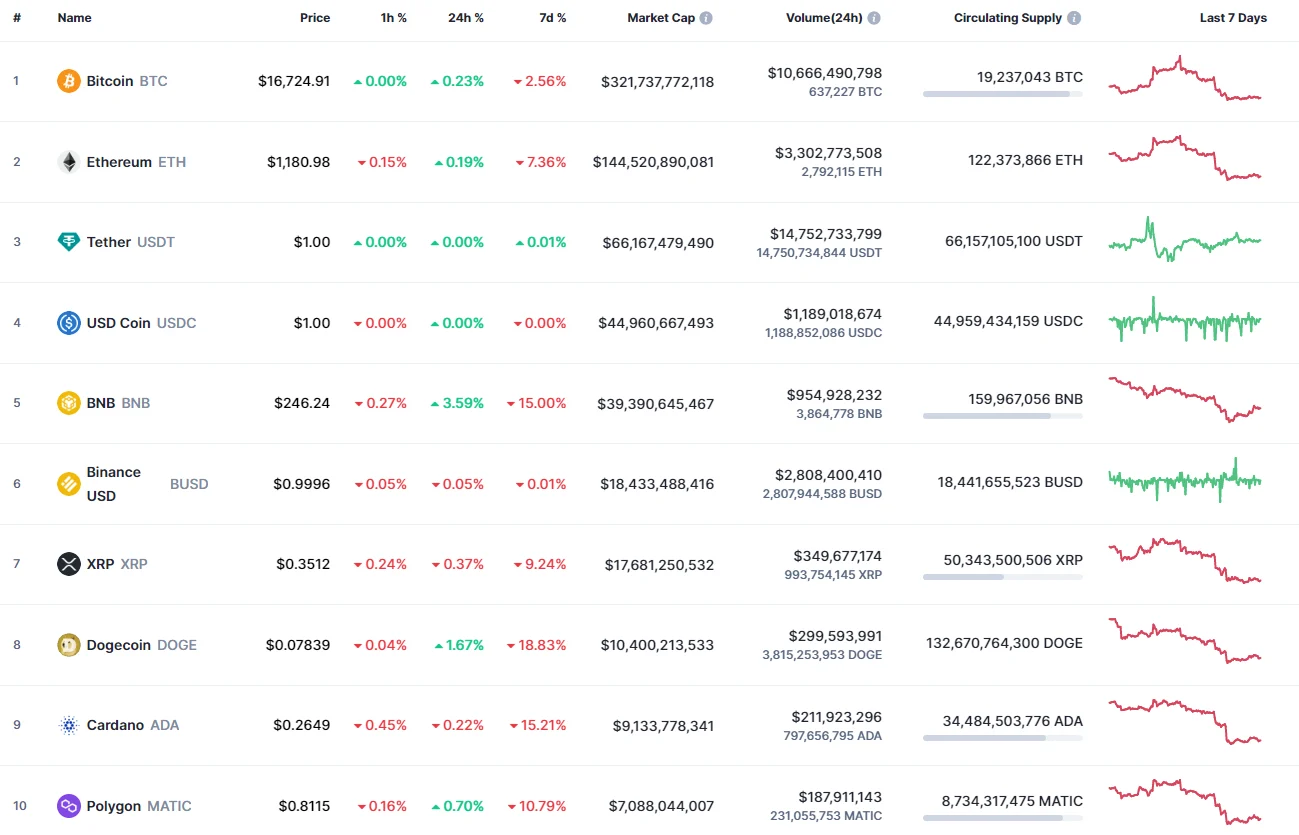Sort the table by 7d % column
The width and height of the screenshot is (1299, 835).
(x=552, y=17)
